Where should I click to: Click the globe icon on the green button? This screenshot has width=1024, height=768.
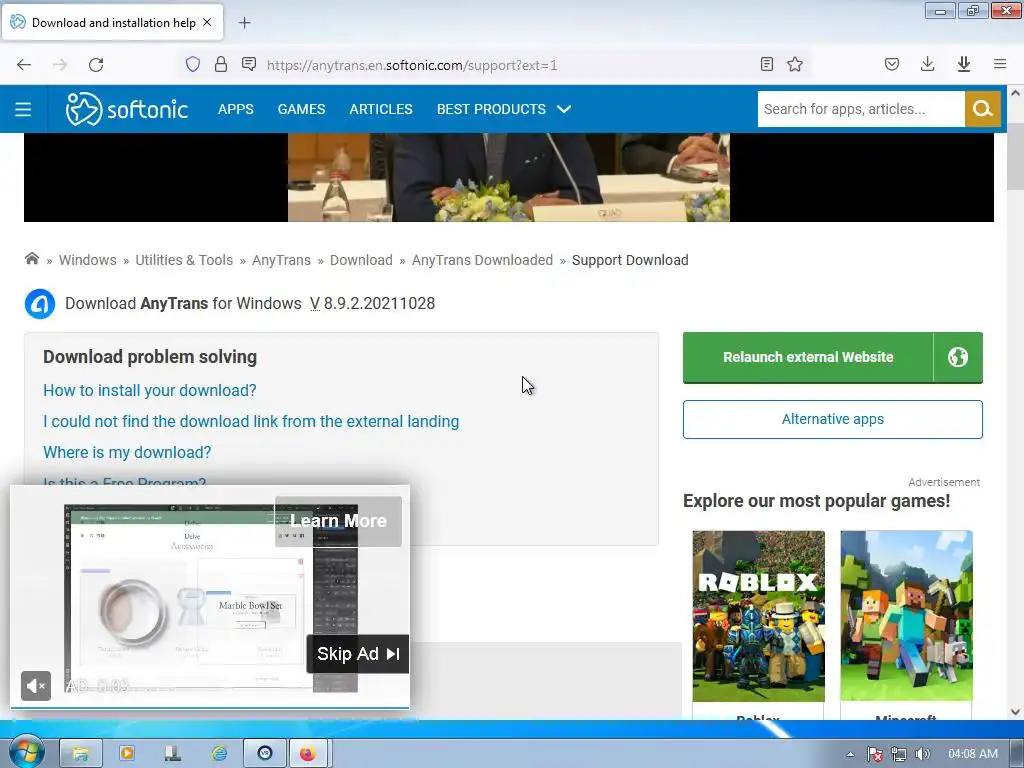[x=958, y=357]
